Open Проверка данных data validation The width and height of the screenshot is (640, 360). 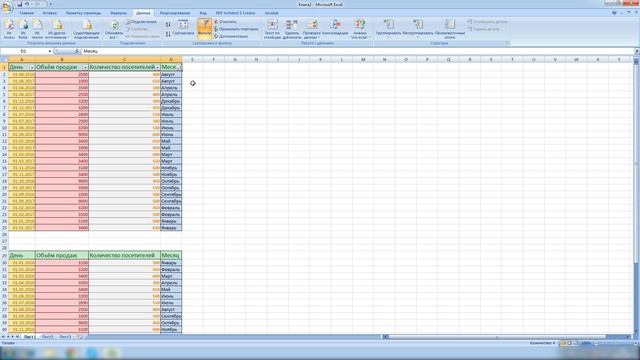tap(312, 29)
